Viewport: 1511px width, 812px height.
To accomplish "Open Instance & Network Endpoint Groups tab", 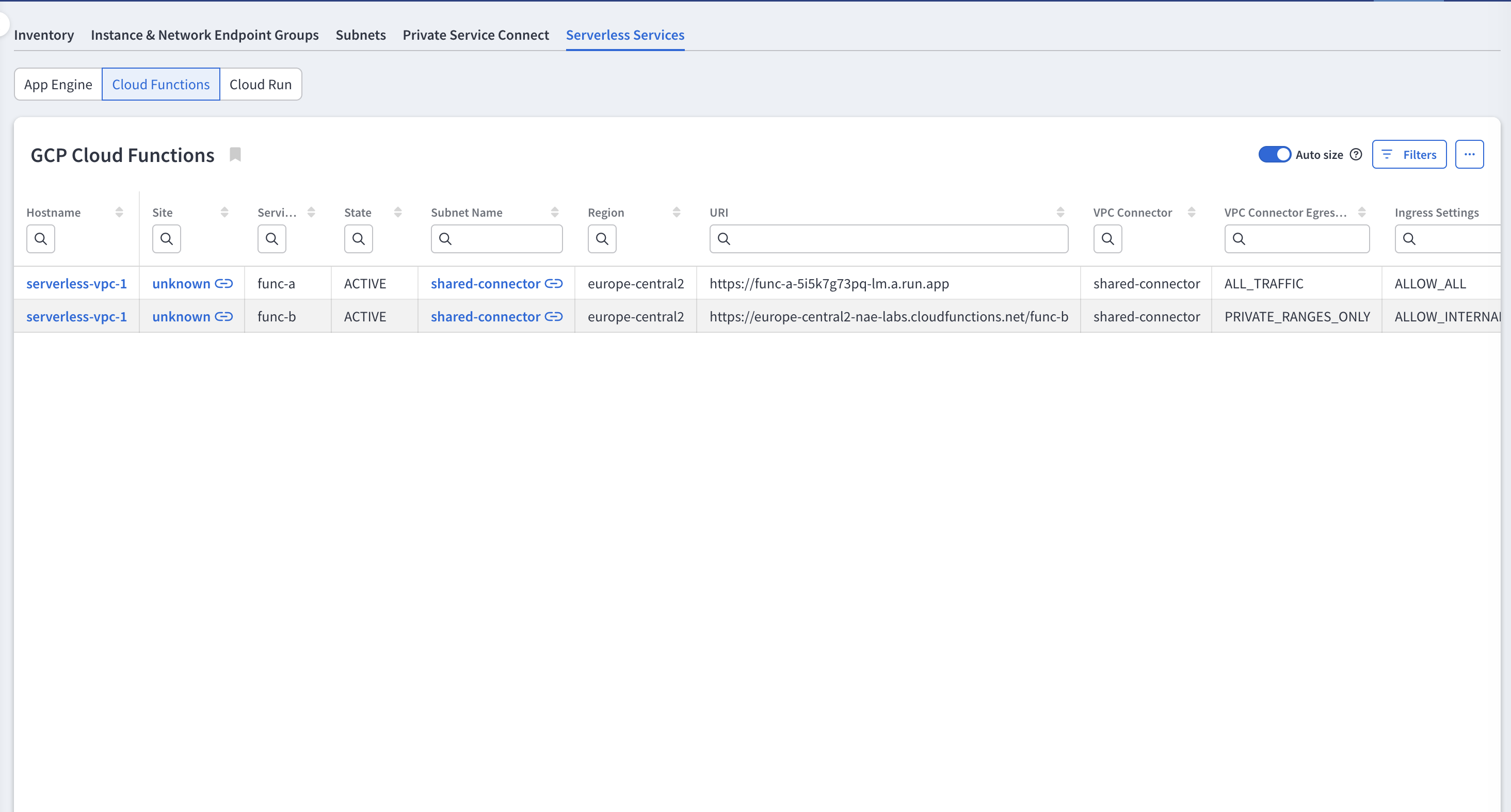I will pyautogui.click(x=205, y=35).
